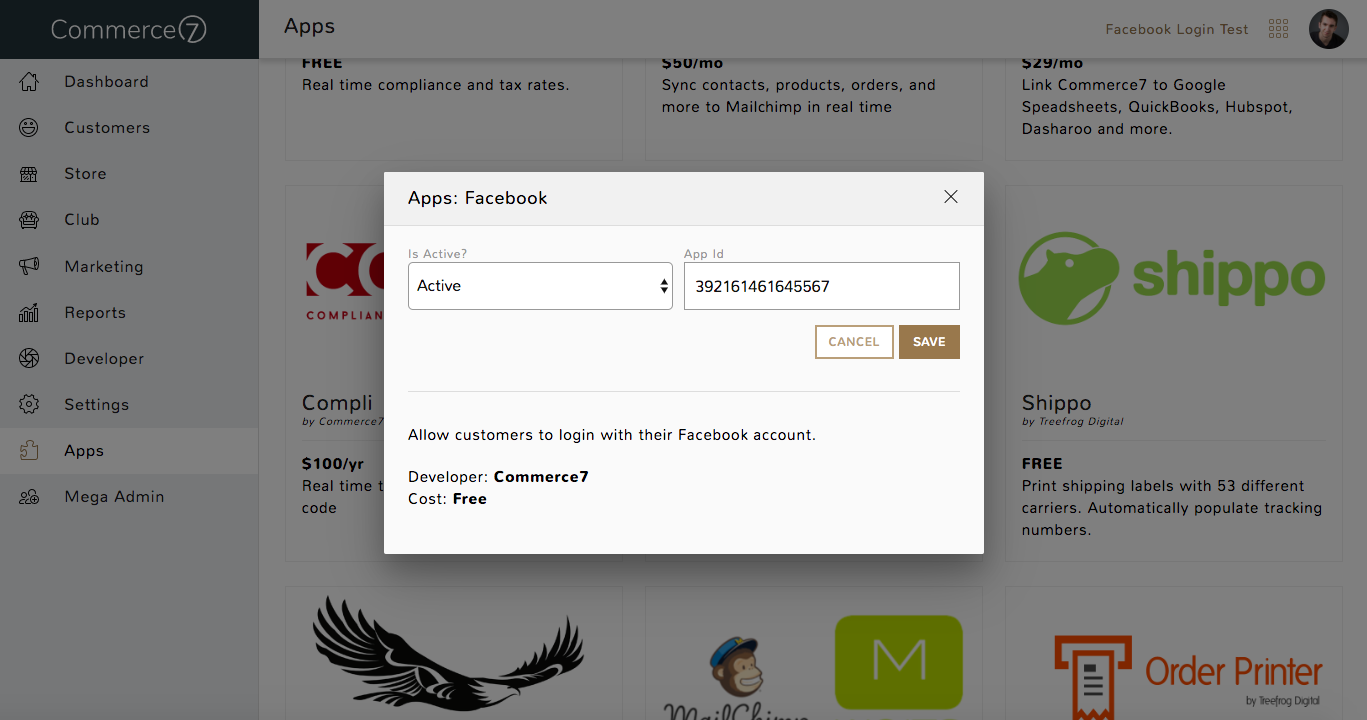
Task: Click the Marketing megaphone icon
Action: 29,267
